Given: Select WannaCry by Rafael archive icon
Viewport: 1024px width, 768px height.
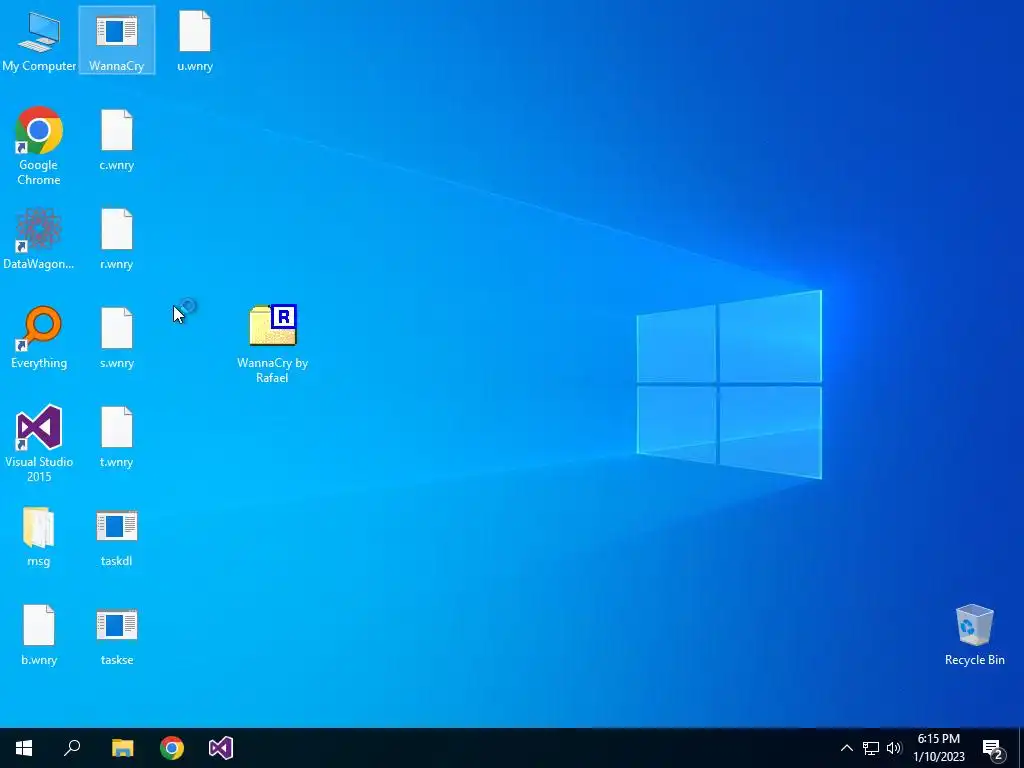Looking at the screenshot, I should tap(272, 344).
